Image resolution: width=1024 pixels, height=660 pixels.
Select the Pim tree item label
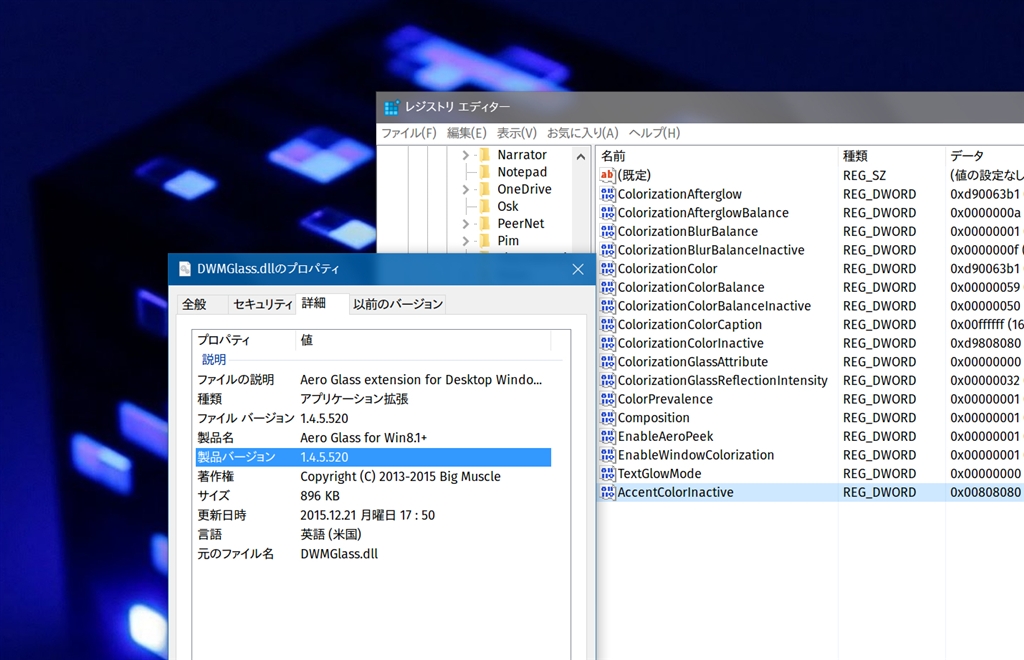click(508, 241)
